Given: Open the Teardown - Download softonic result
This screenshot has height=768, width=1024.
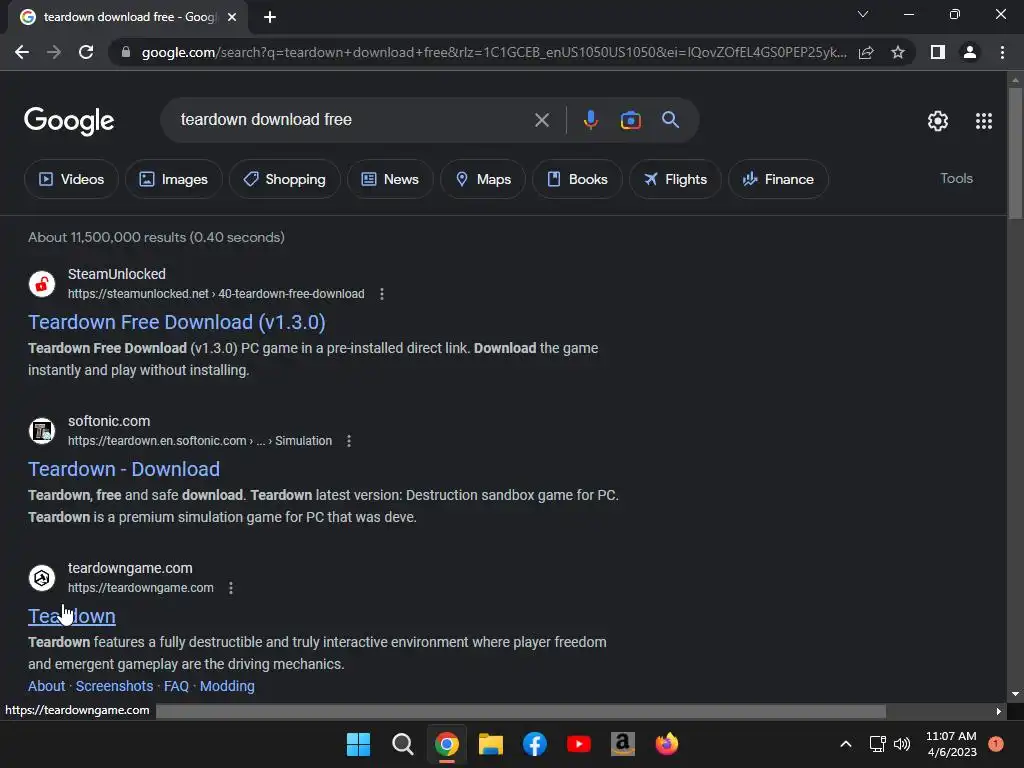Looking at the screenshot, I should [x=124, y=469].
